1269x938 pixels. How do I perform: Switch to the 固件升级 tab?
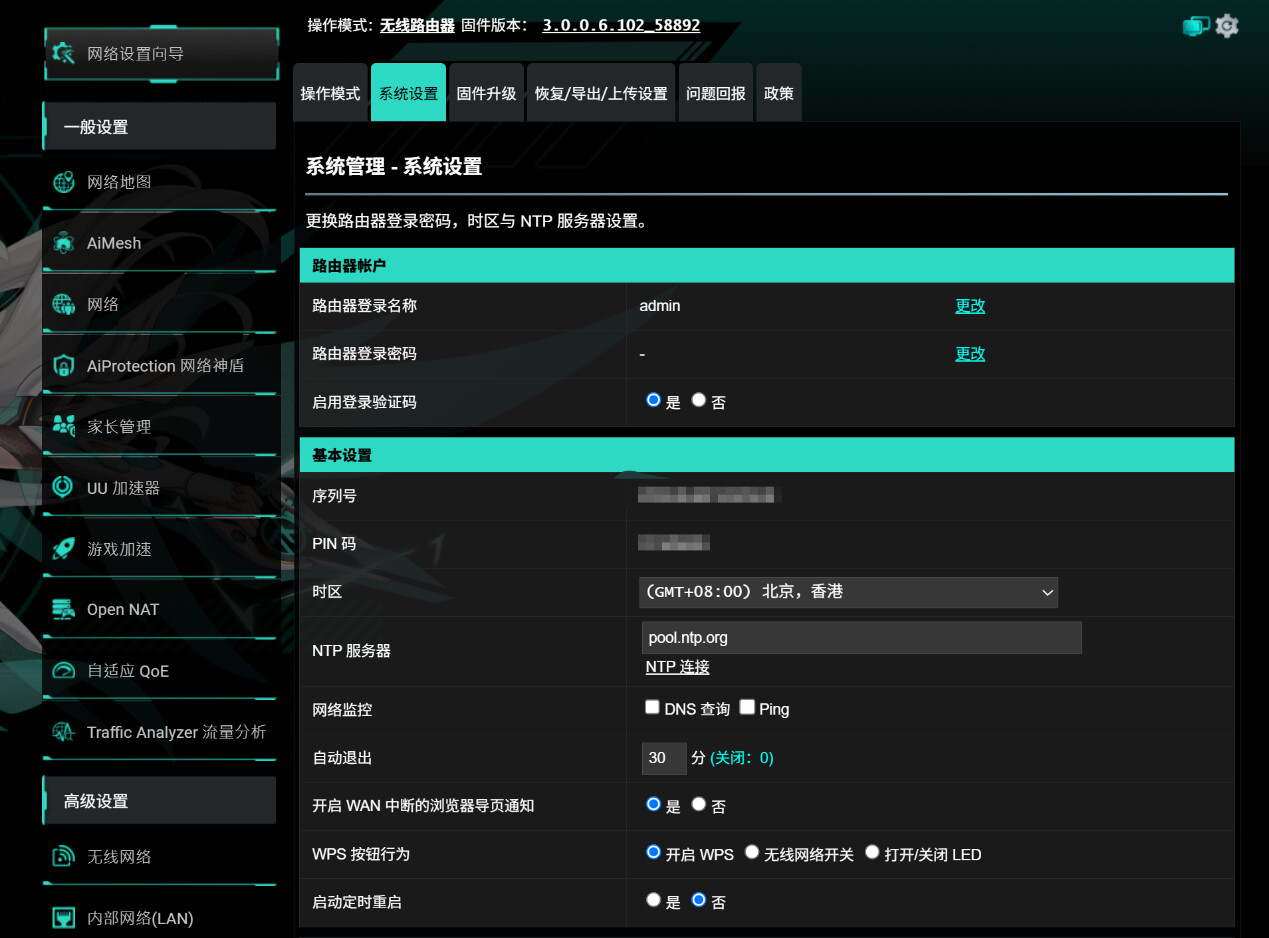(486, 93)
